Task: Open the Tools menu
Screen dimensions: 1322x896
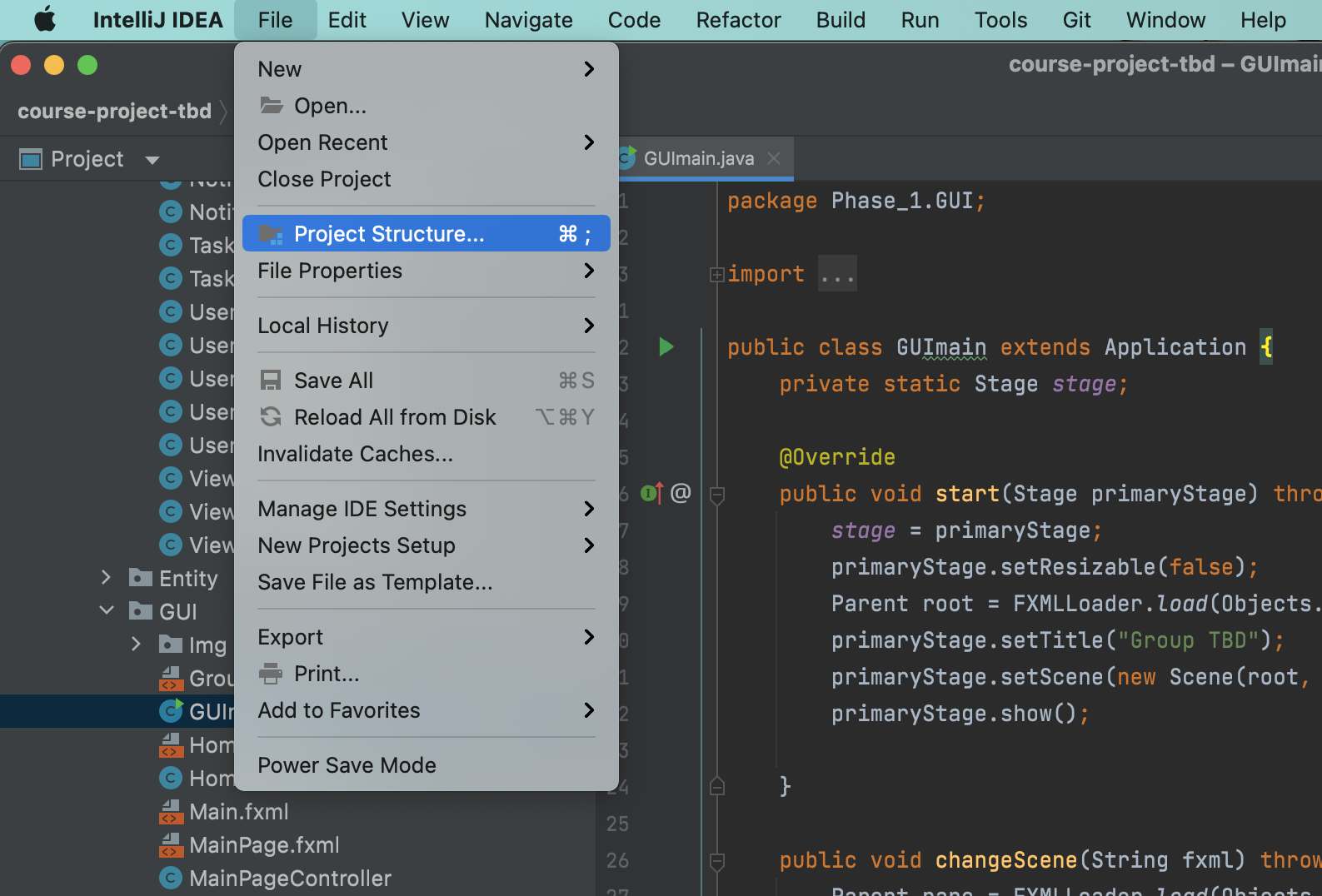Action: [1000, 20]
